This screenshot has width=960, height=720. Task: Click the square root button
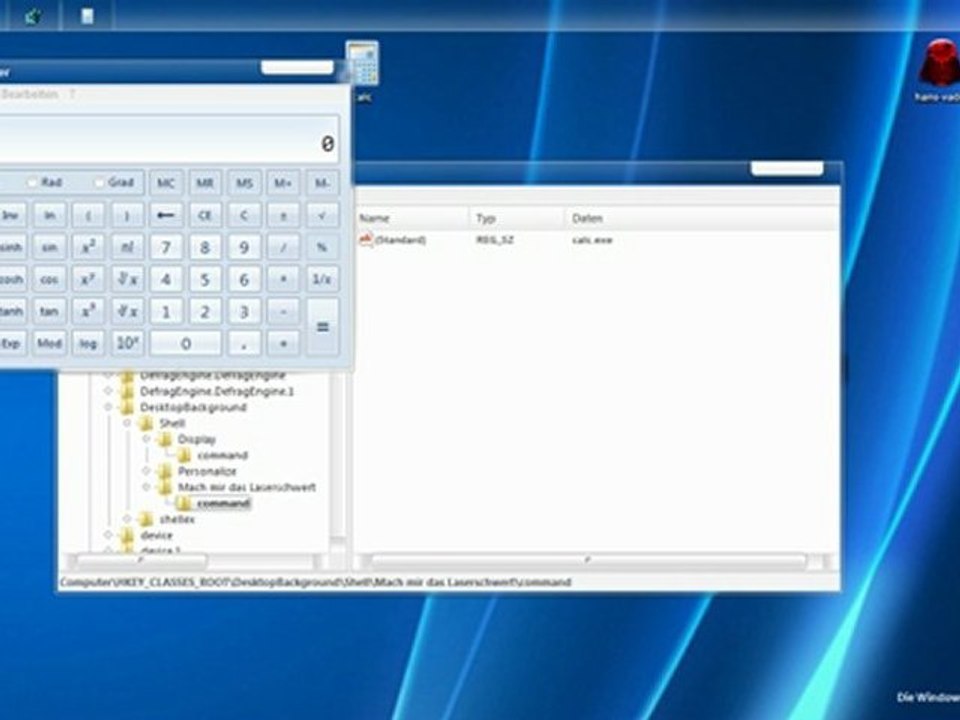click(322, 215)
